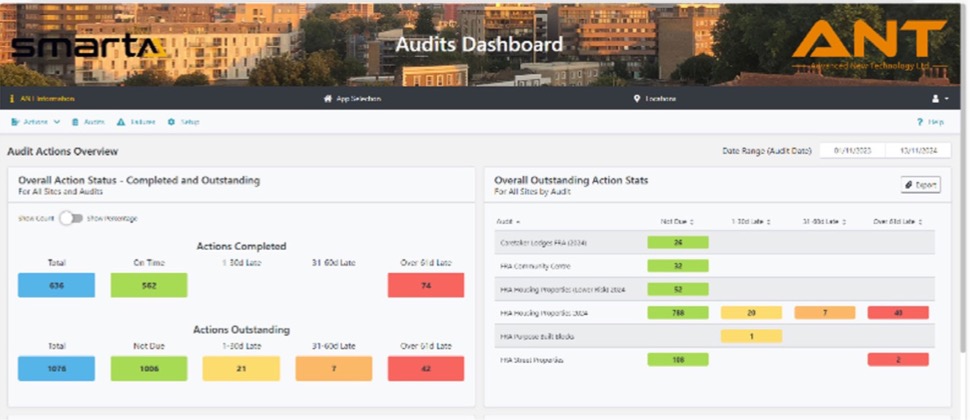Click the Export button

pos(920,185)
